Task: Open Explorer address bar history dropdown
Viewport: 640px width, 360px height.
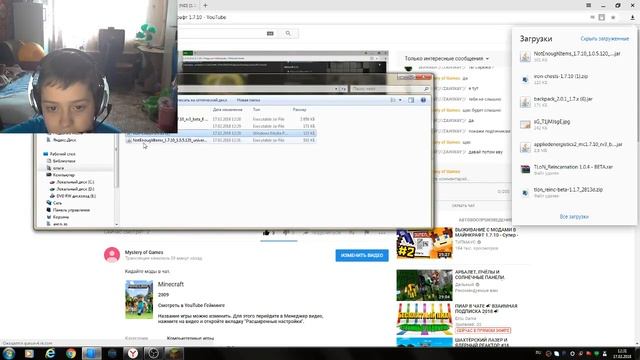Action: (x=336, y=89)
